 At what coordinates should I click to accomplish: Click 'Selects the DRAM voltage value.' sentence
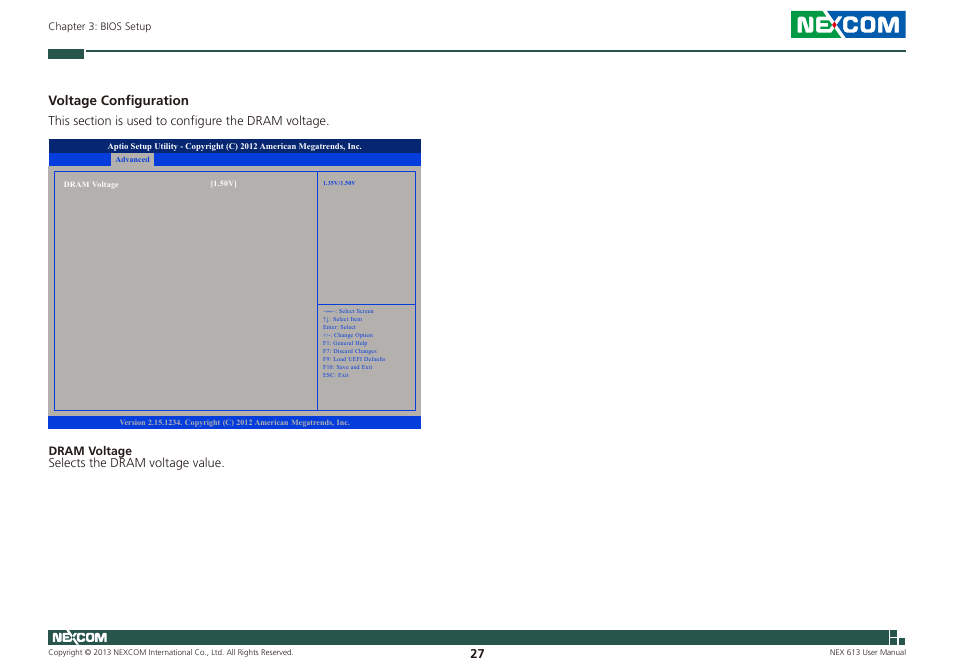[x=136, y=463]
